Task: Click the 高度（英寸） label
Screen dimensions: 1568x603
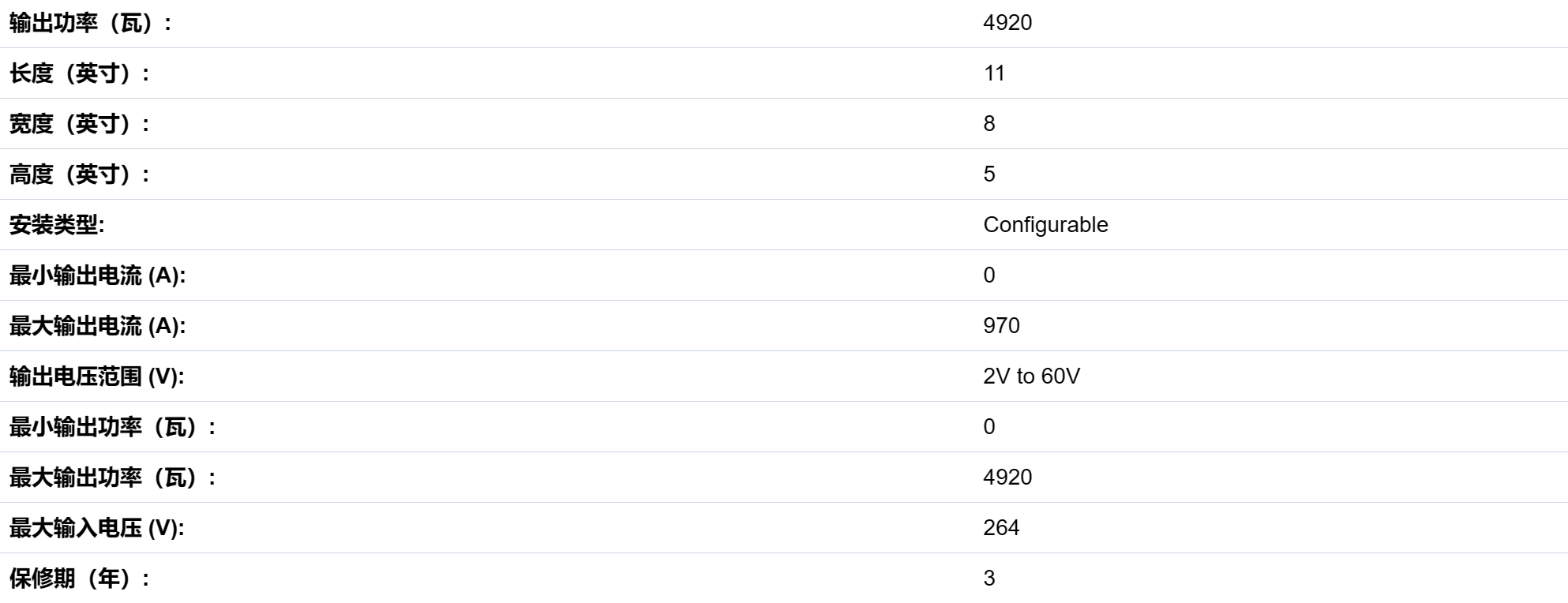Action: [80, 174]
